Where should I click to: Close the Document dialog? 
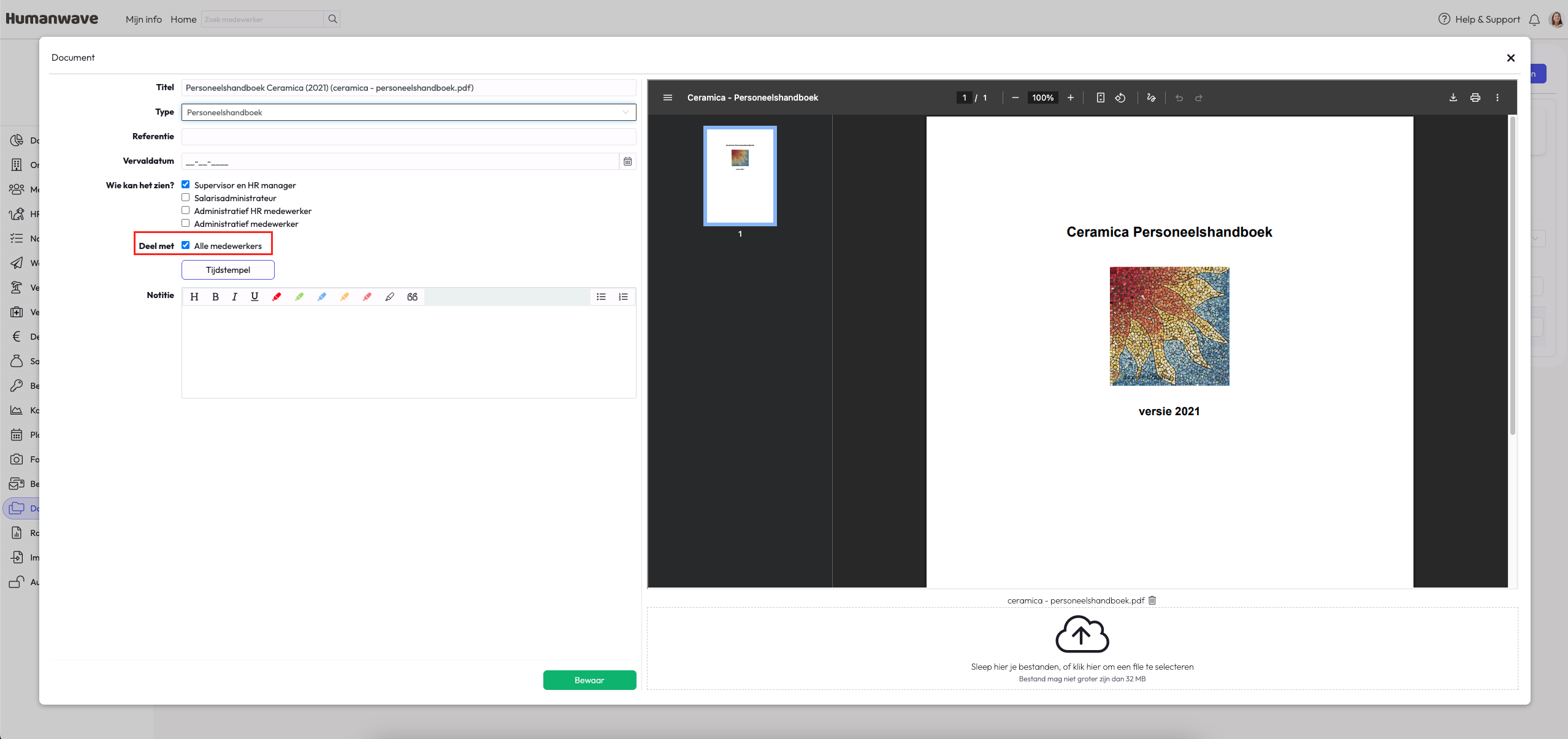click(x=1511, y=58)
